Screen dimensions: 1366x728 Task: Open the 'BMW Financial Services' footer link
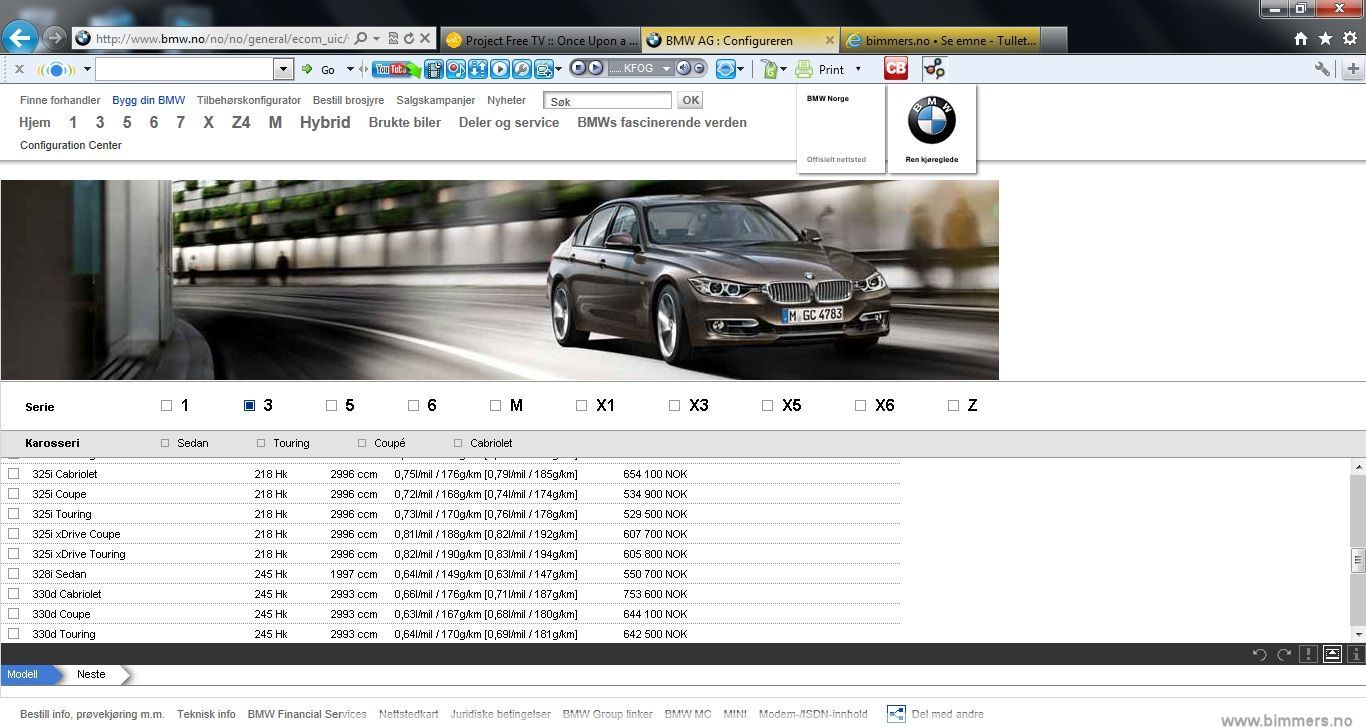307,714
